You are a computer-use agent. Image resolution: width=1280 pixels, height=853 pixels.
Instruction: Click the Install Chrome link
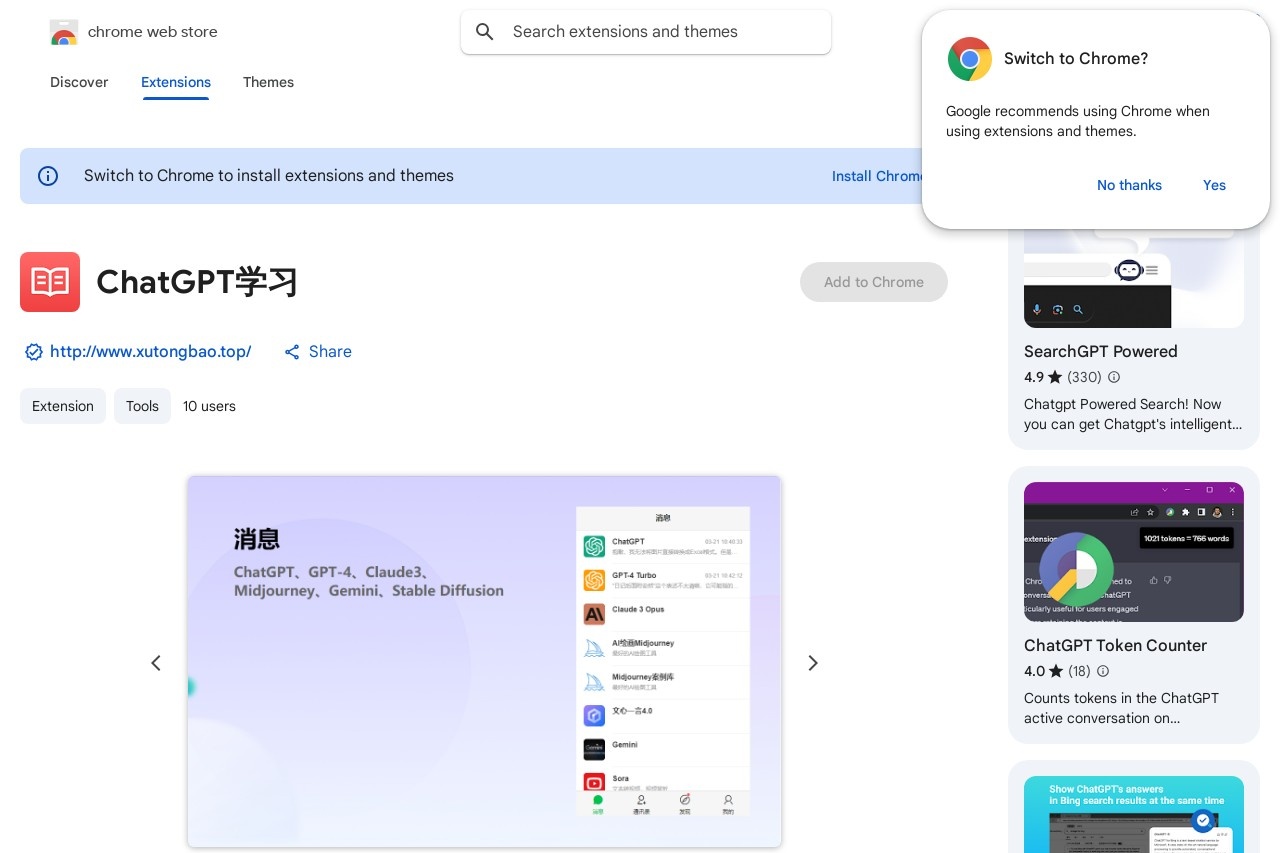pos(877,176)
